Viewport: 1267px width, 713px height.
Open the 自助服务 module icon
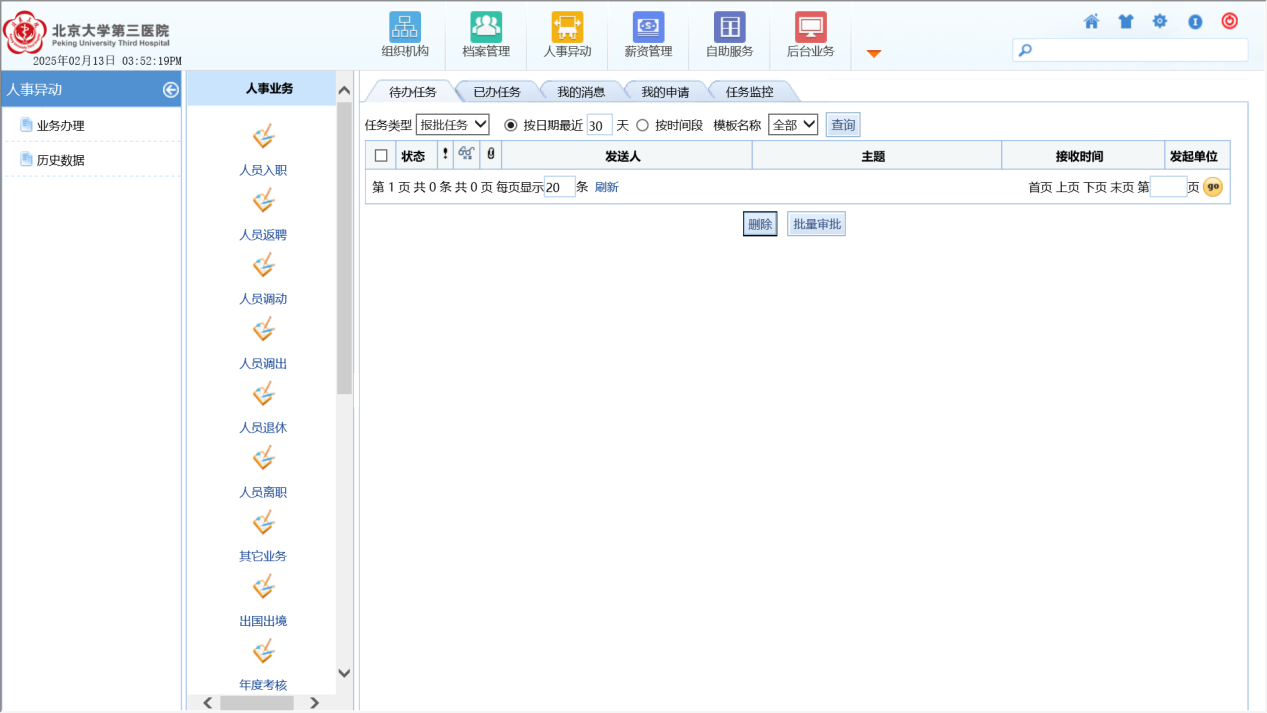pos(729,28)
